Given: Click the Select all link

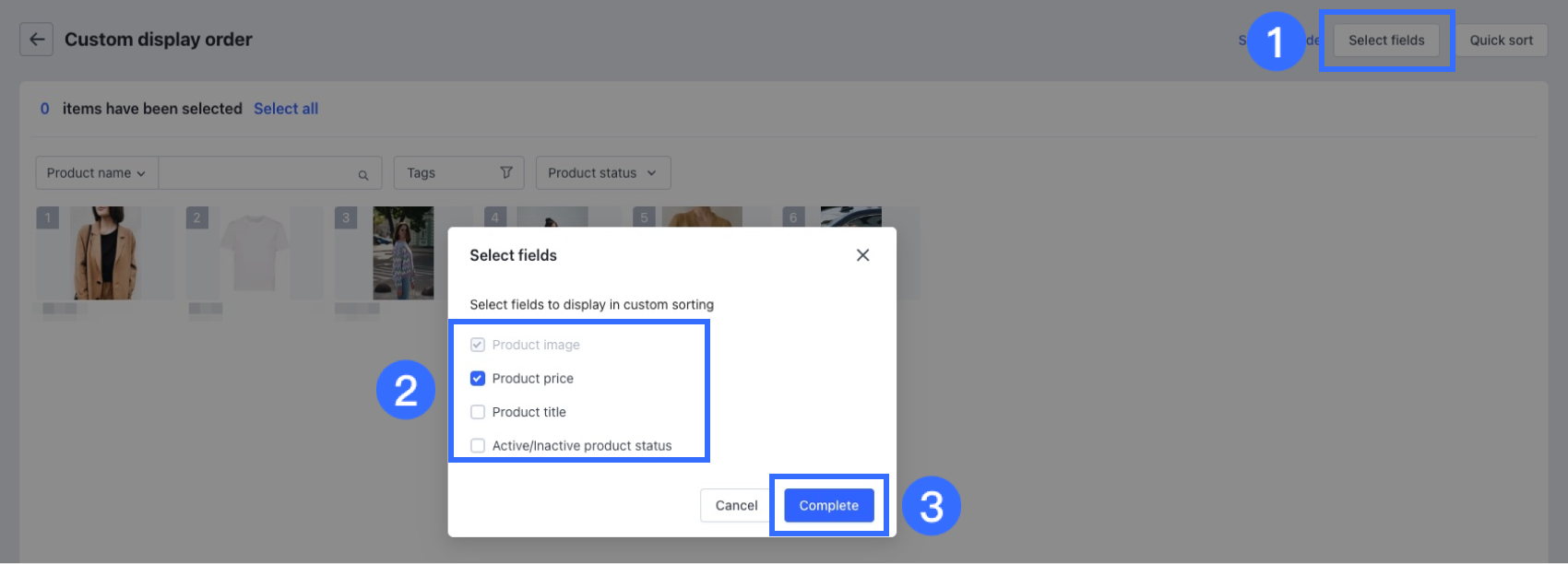Looking at the screenshot, I should click(x=286, y=109).
